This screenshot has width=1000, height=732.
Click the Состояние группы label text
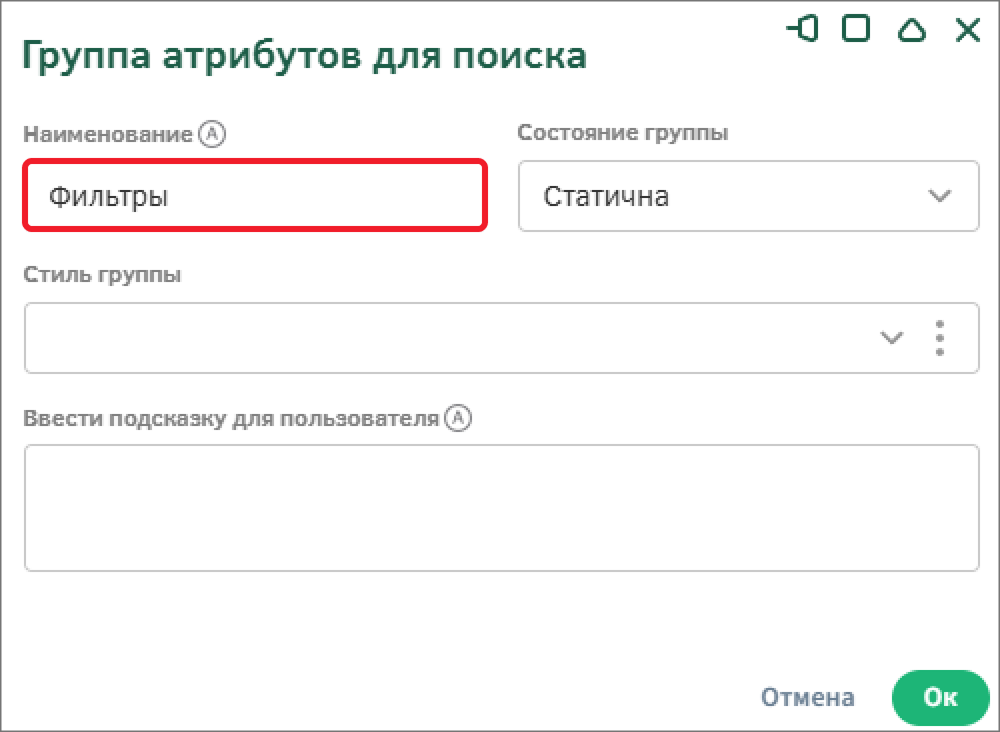pyautogui.click(x=622, y=133)
